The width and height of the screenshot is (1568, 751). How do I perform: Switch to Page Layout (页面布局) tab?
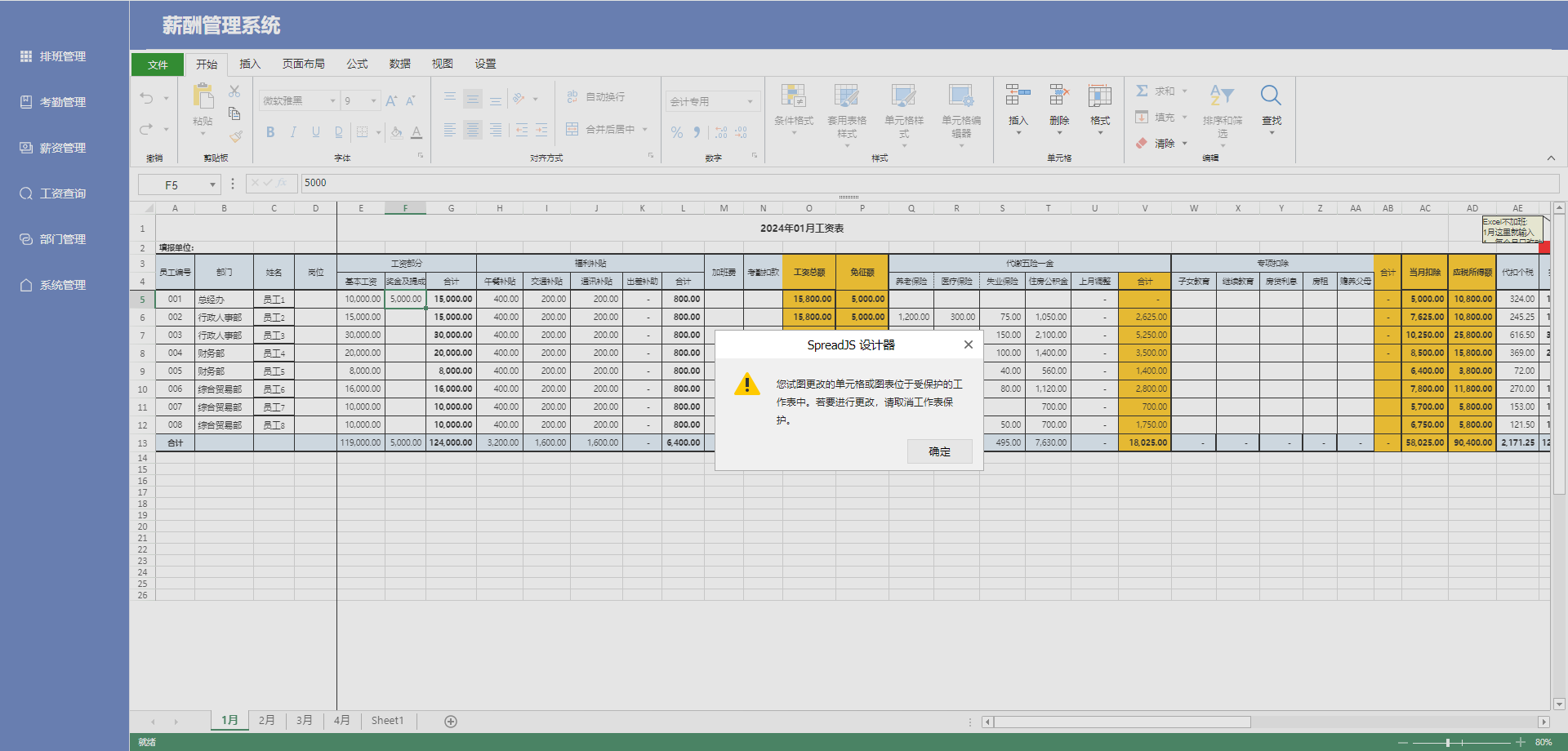click(x=304, y=64)
